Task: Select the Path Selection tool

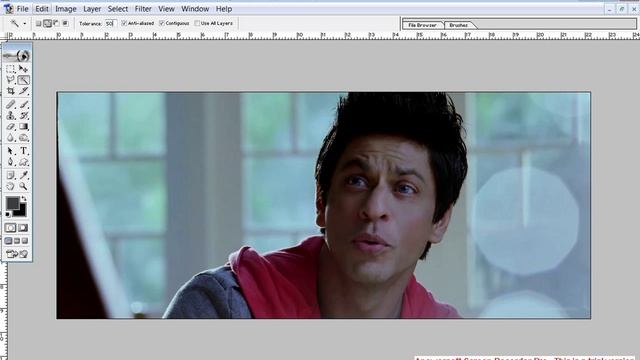Action: pos(11,151)
